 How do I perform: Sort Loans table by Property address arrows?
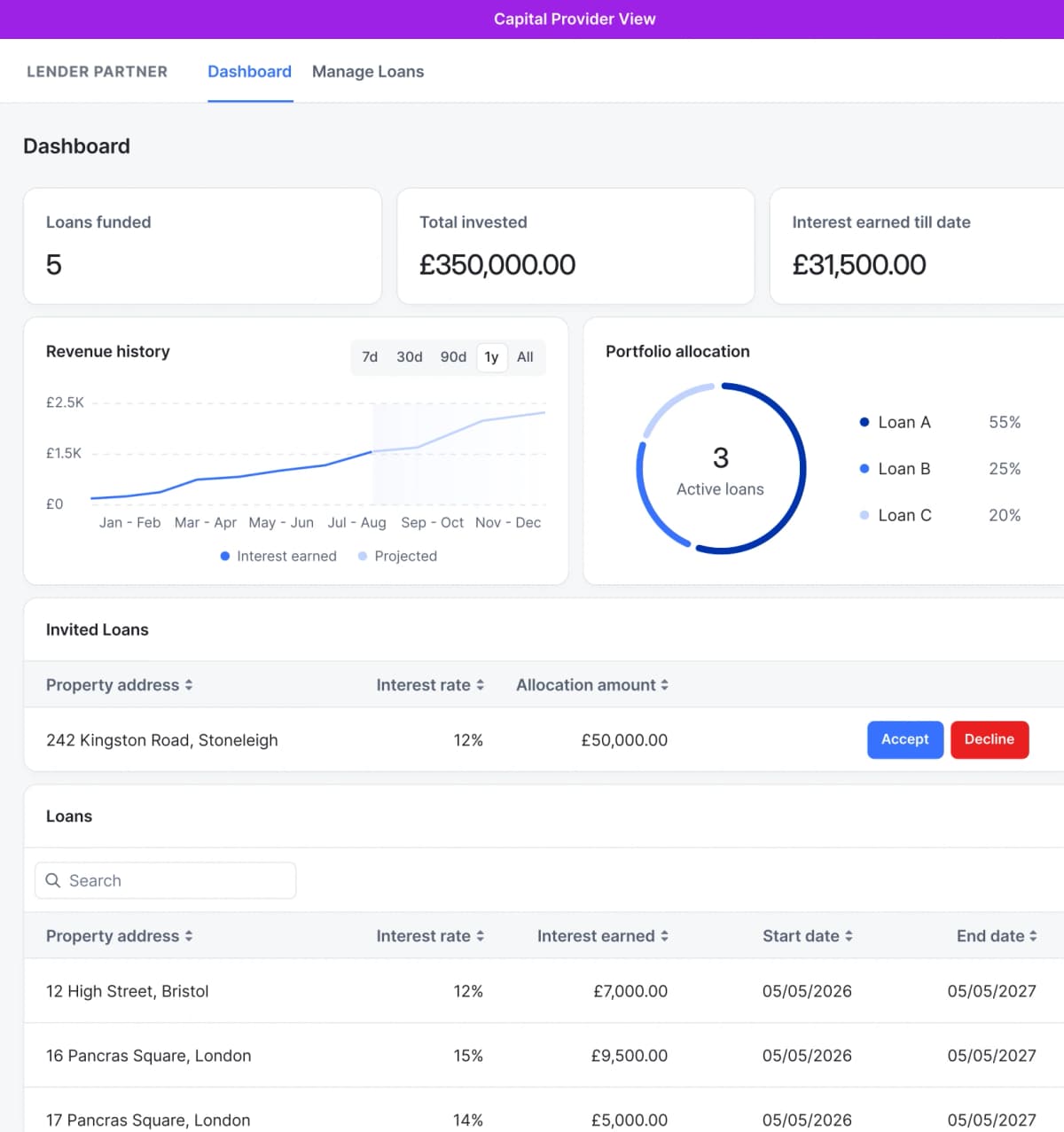point(189,936)
